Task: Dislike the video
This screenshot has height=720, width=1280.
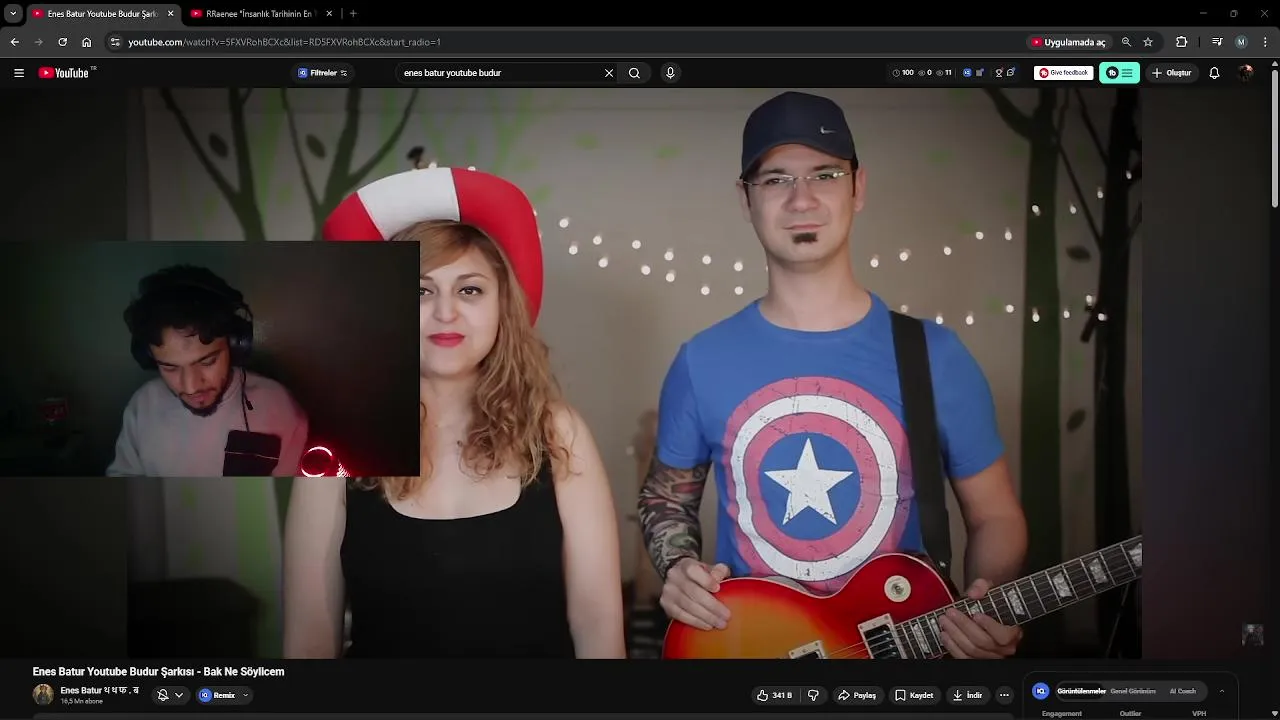Action: [x=813, y=695]
